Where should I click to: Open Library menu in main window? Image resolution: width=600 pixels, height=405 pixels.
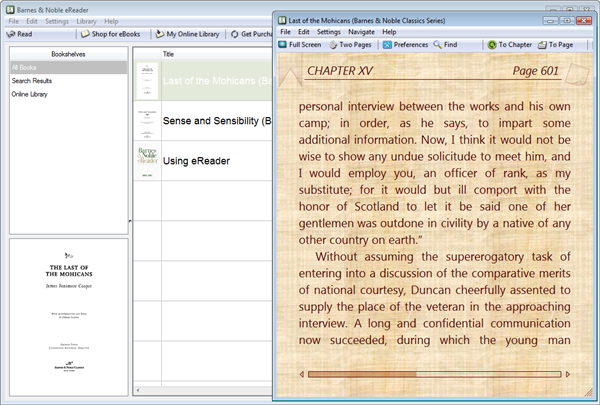(x=87, y=21)
